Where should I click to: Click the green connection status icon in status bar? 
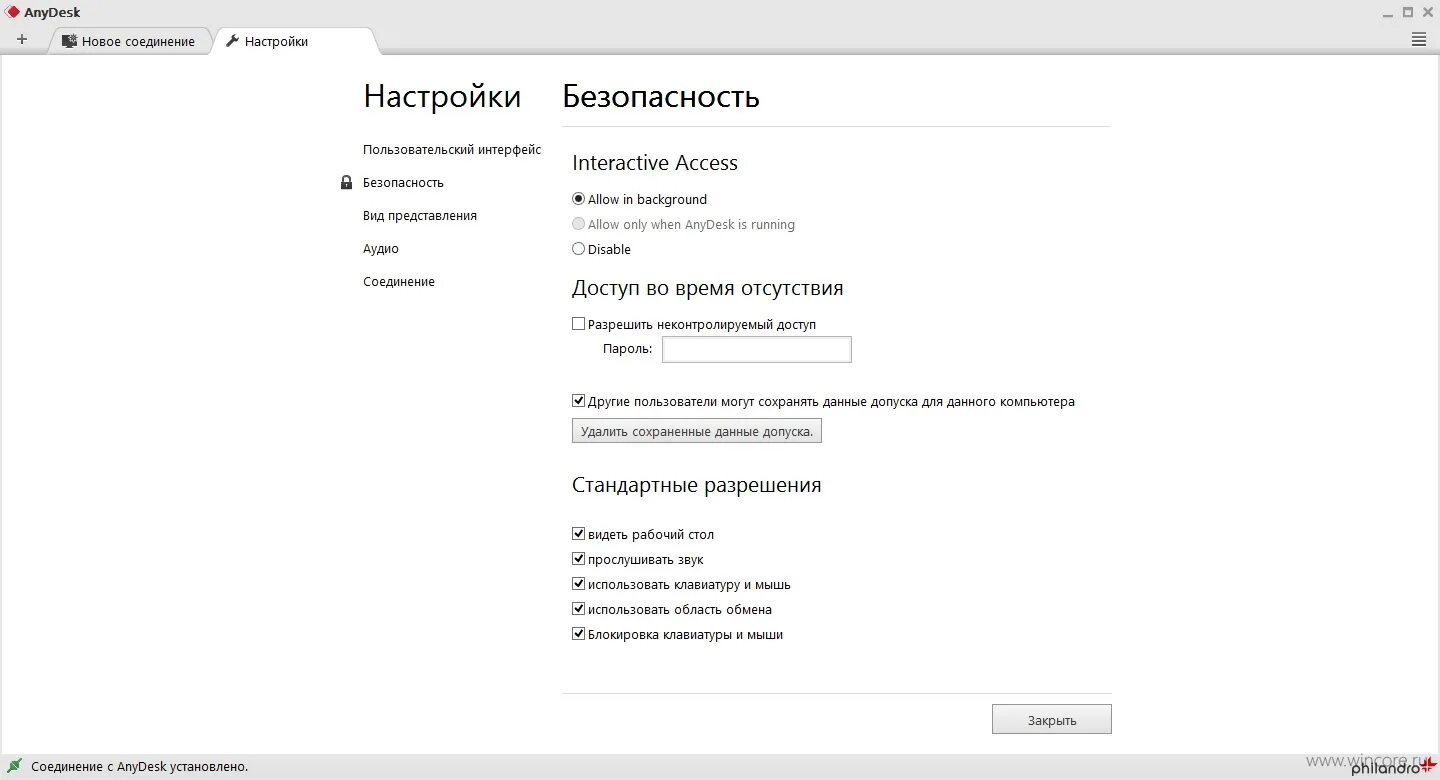(14, 766)
